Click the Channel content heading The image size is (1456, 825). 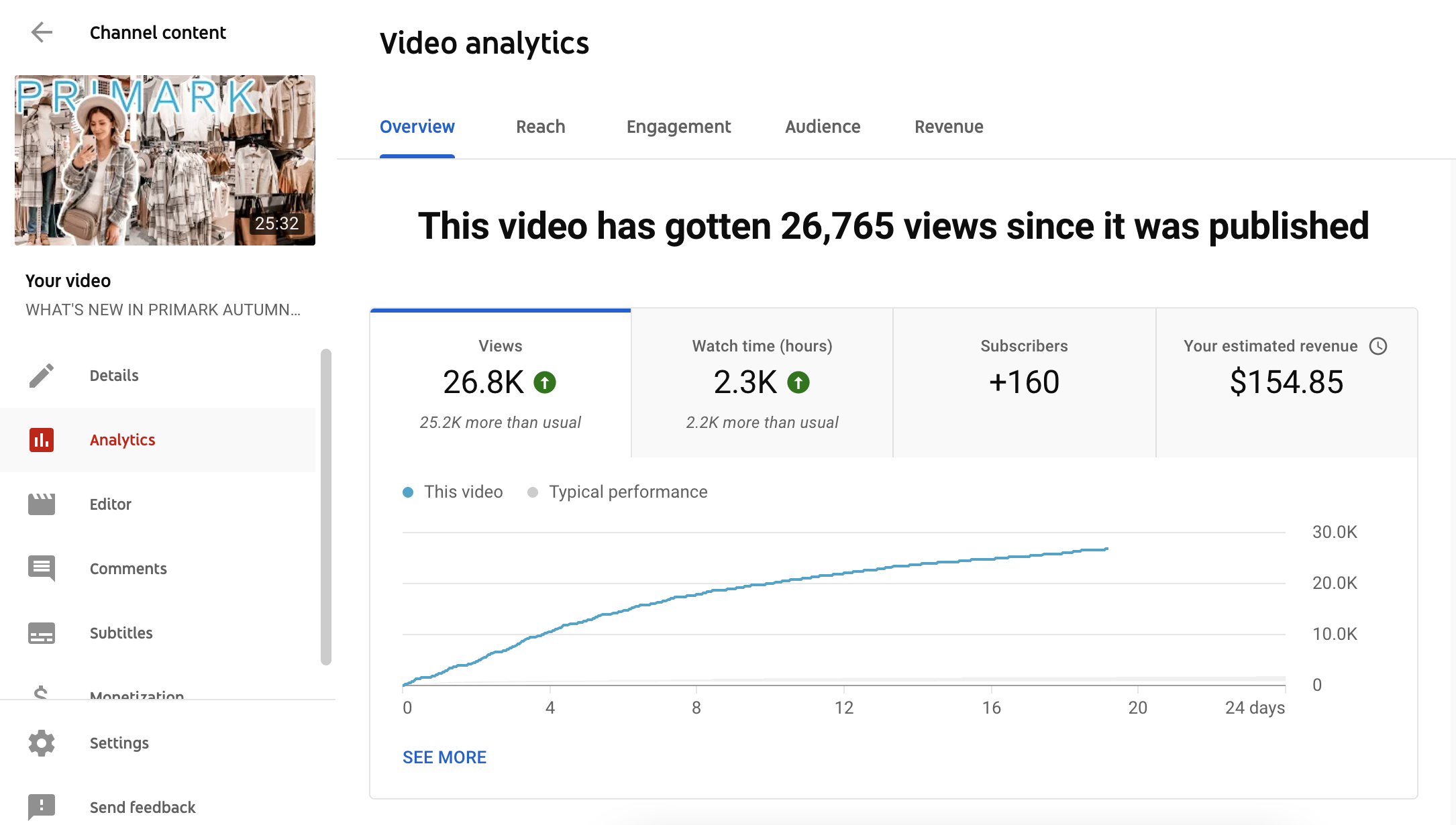(x=158, y=32)
